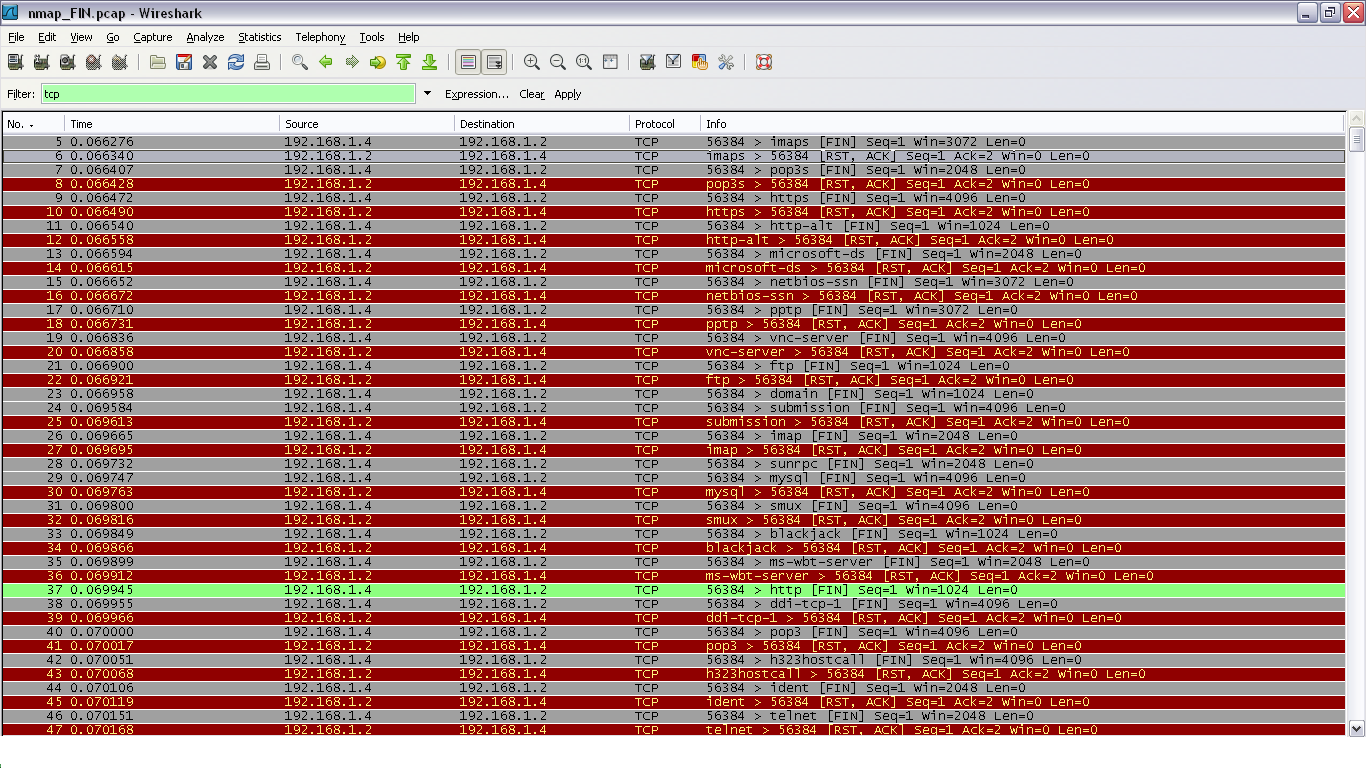Find a packet magnifier icon
The height and width of the screenshot is (768, 1366).
[300, 62]
